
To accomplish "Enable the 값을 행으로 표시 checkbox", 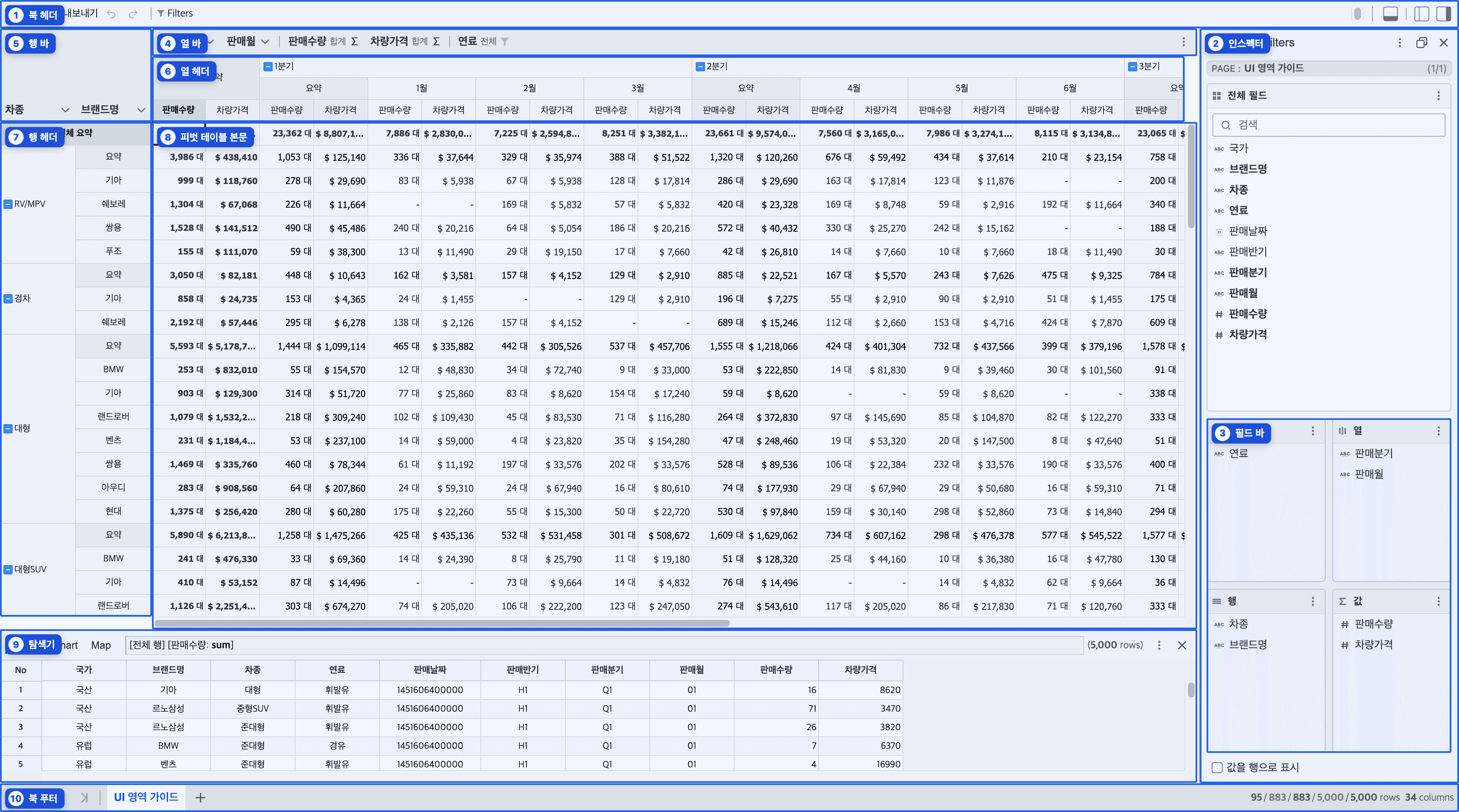I will 1217,769.
